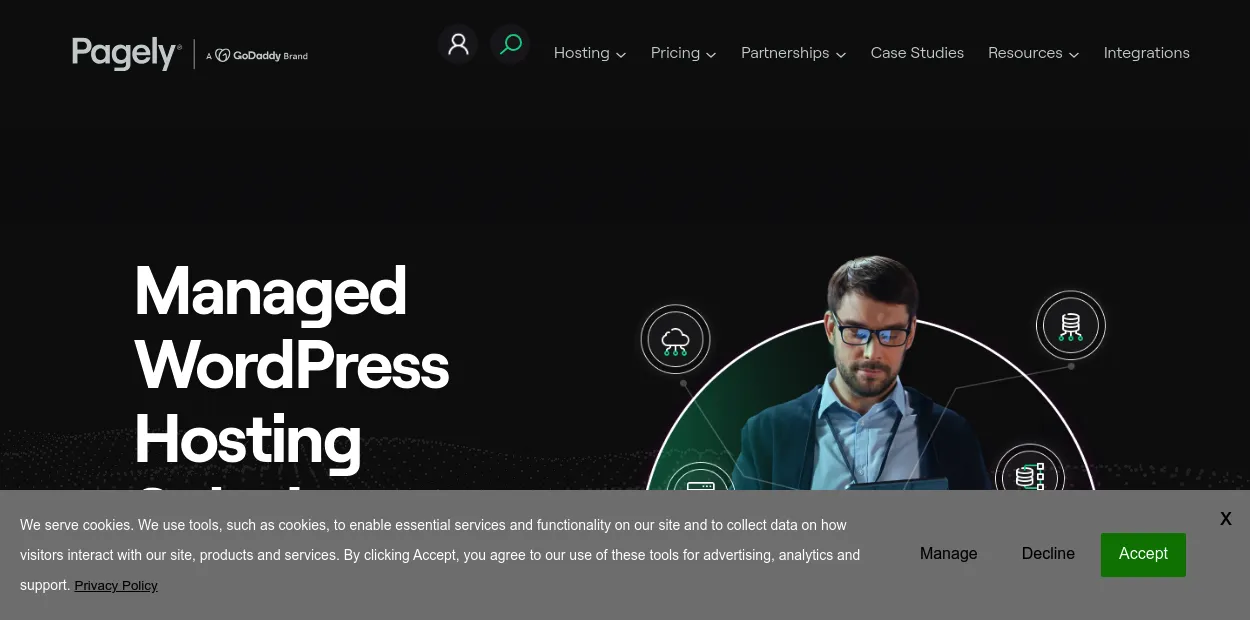1250x620 pixels.
Task: Click the cloud network icon
Action: click(x=675, y=339)
